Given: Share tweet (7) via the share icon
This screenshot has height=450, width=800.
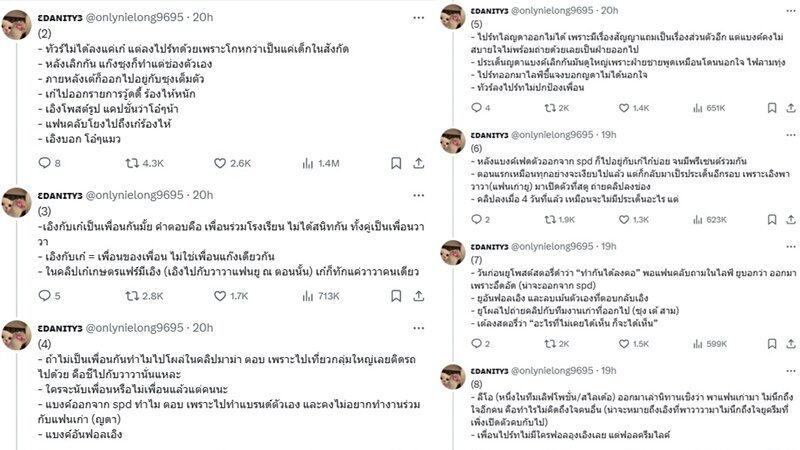Looking at the screenshot, I should [790, 343].
